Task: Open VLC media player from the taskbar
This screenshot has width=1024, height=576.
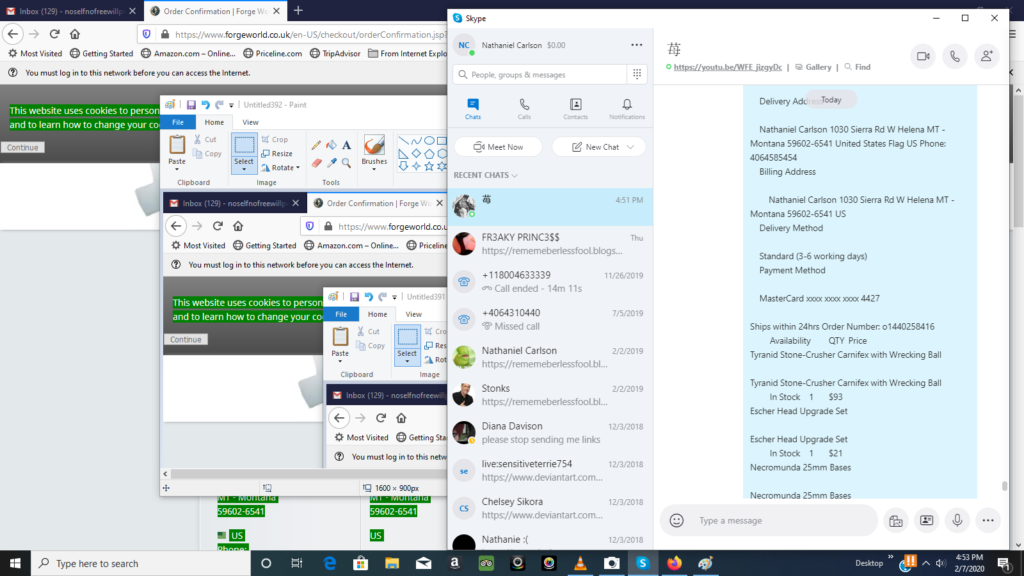Action: [x=580, y=563]
